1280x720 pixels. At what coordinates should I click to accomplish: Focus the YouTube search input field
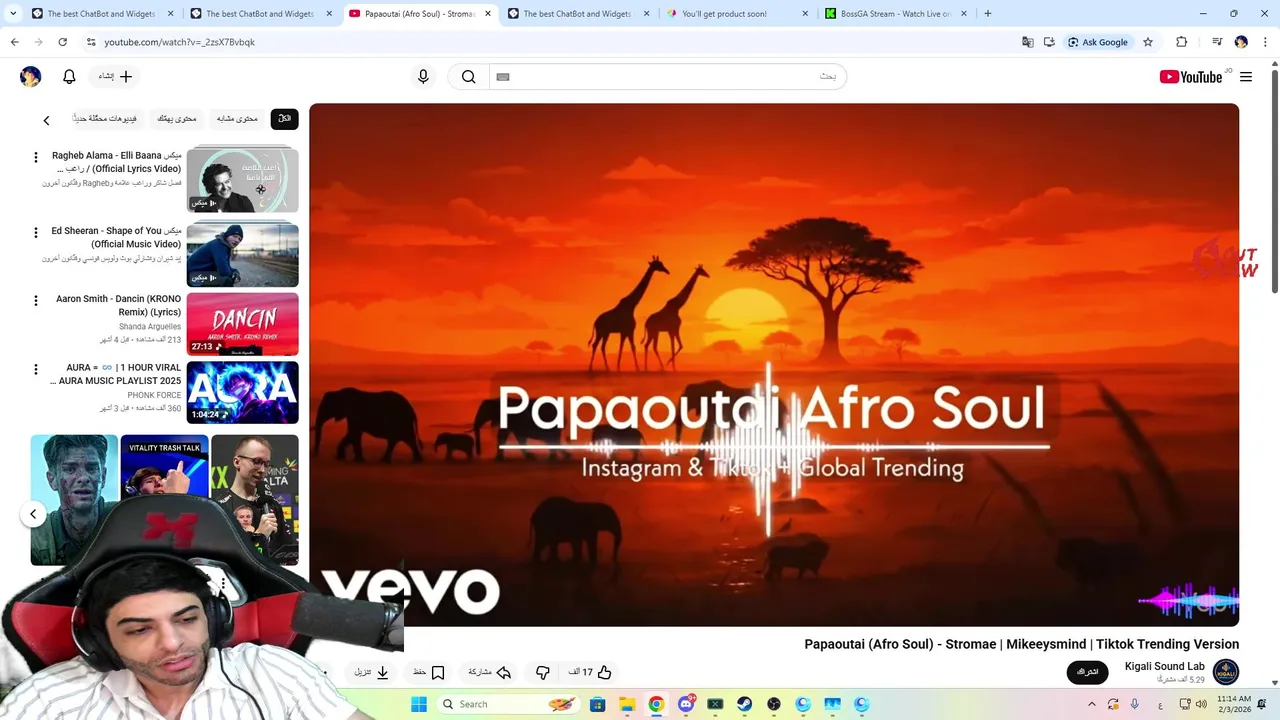tap(667, 77)
